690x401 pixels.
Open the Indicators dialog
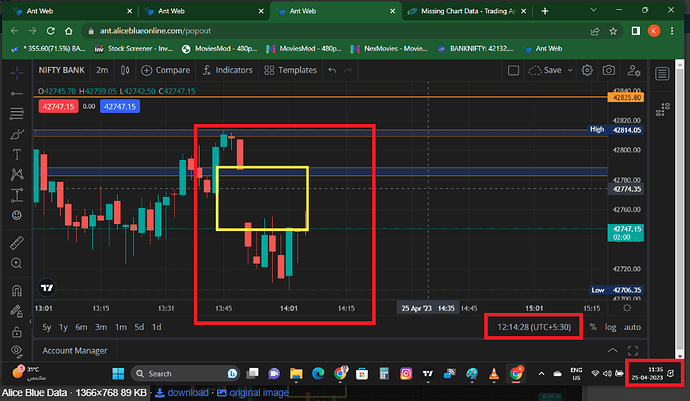click(x=228, y=70)
